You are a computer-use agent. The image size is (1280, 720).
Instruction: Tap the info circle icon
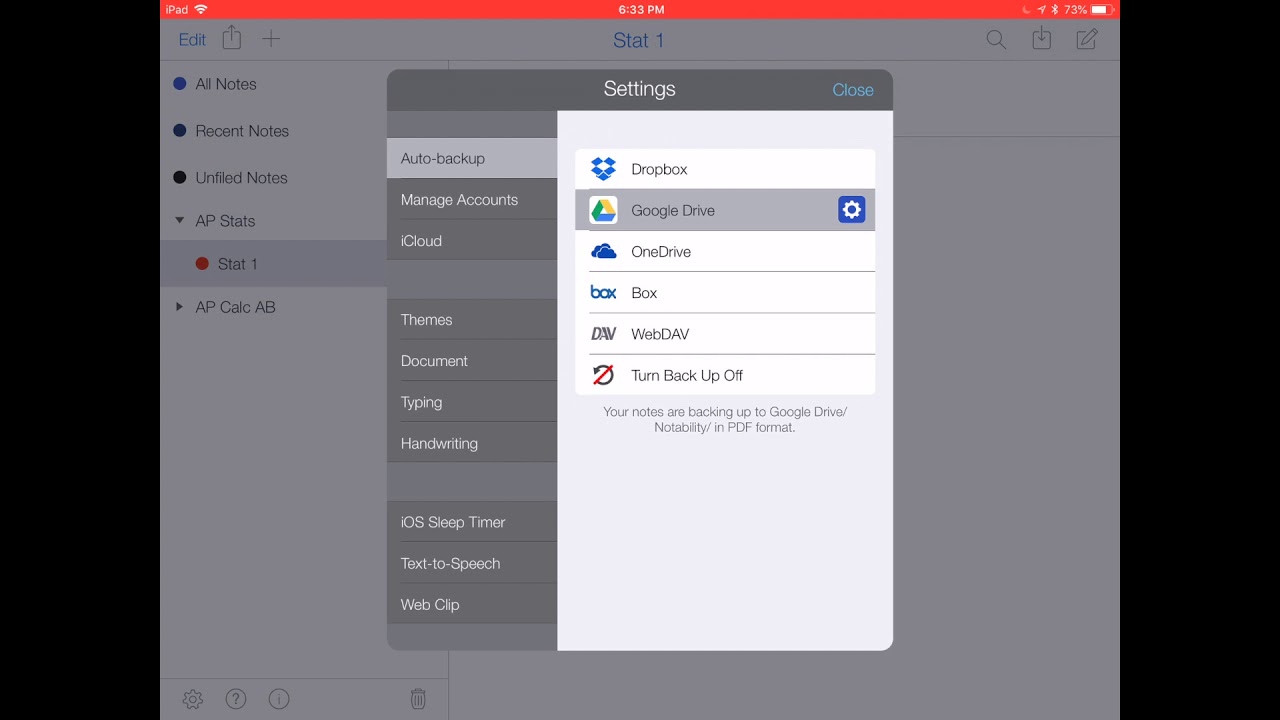[279, 700]
